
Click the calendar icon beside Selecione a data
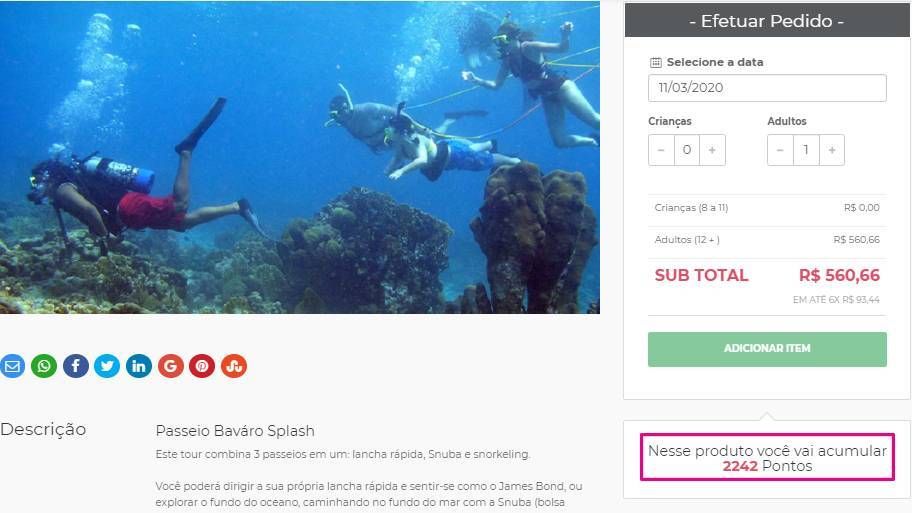[656, 62]
